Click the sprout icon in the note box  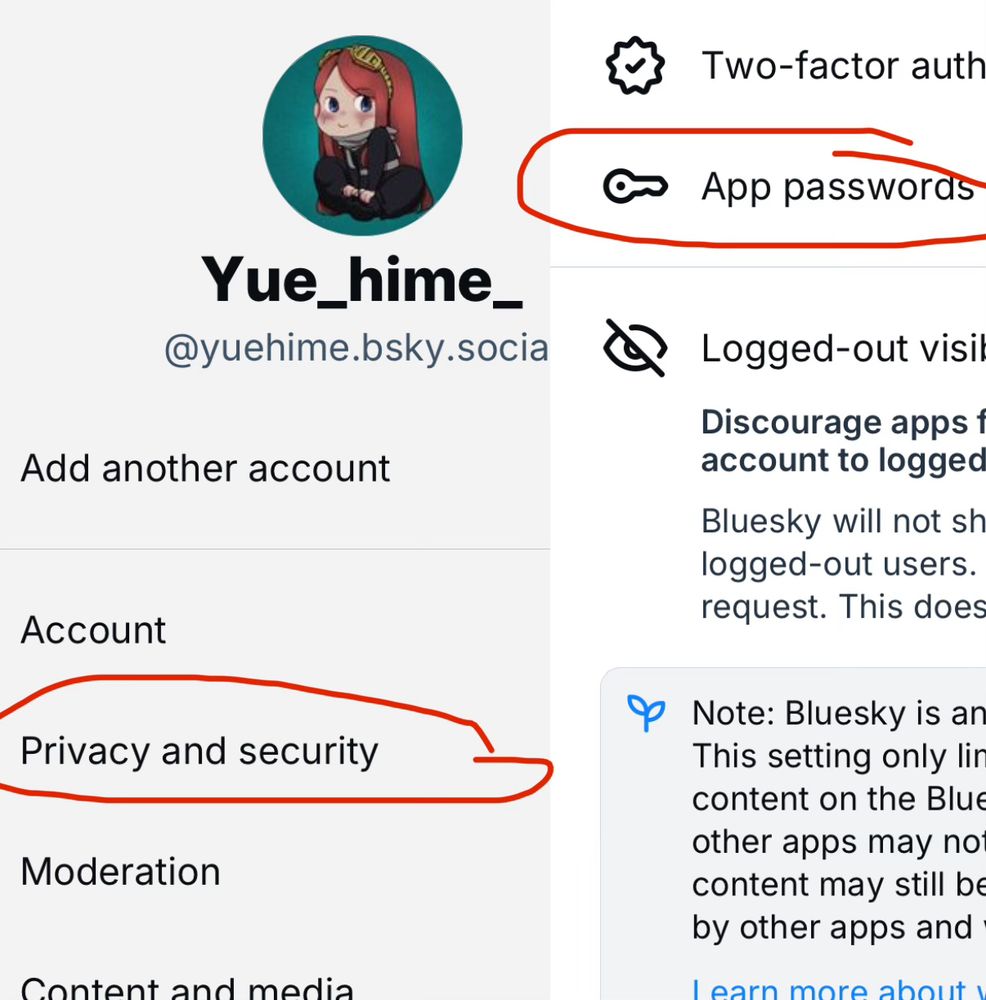(x=646, y=713)
